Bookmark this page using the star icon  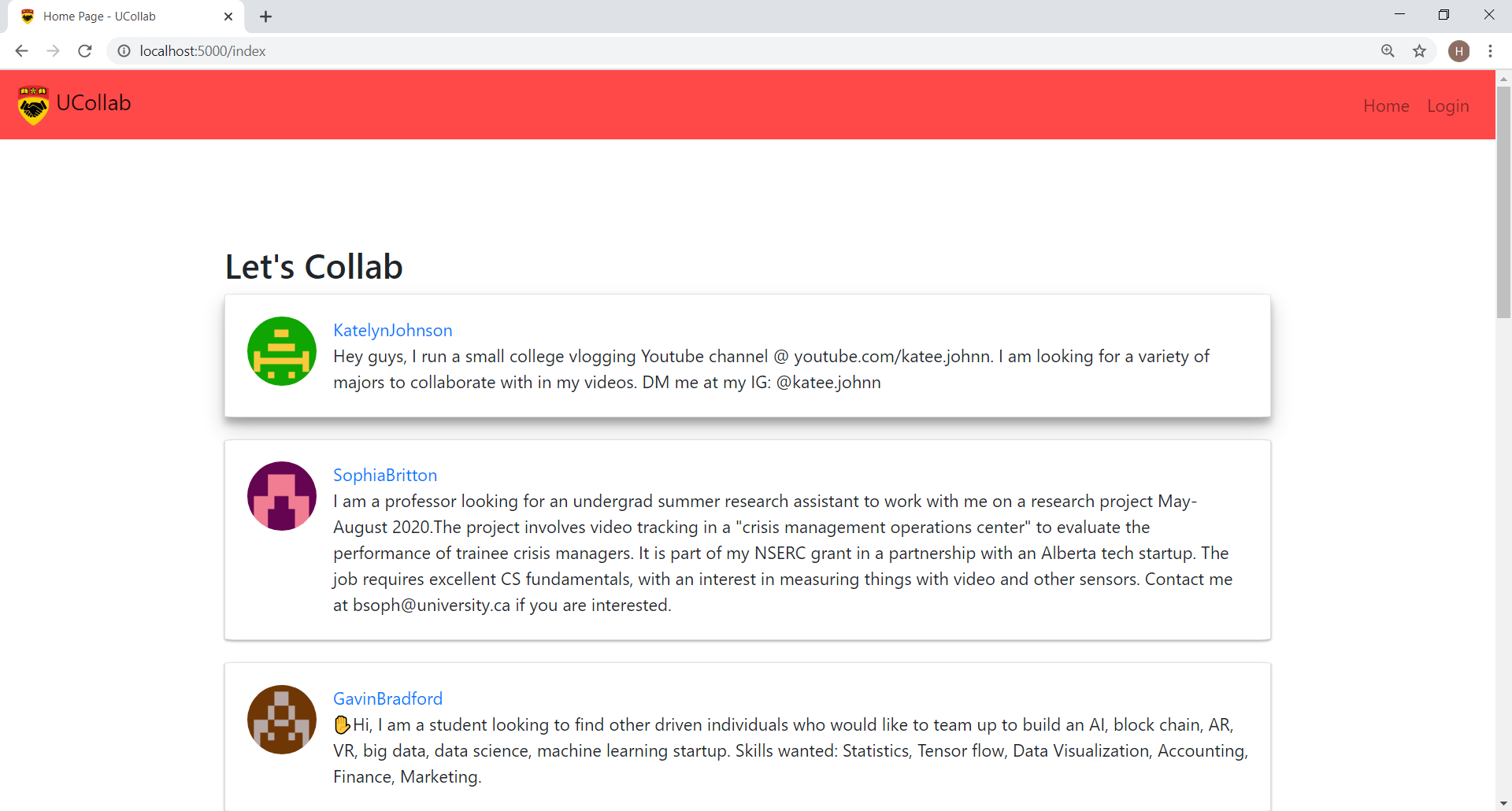(x=1420, y=50)
